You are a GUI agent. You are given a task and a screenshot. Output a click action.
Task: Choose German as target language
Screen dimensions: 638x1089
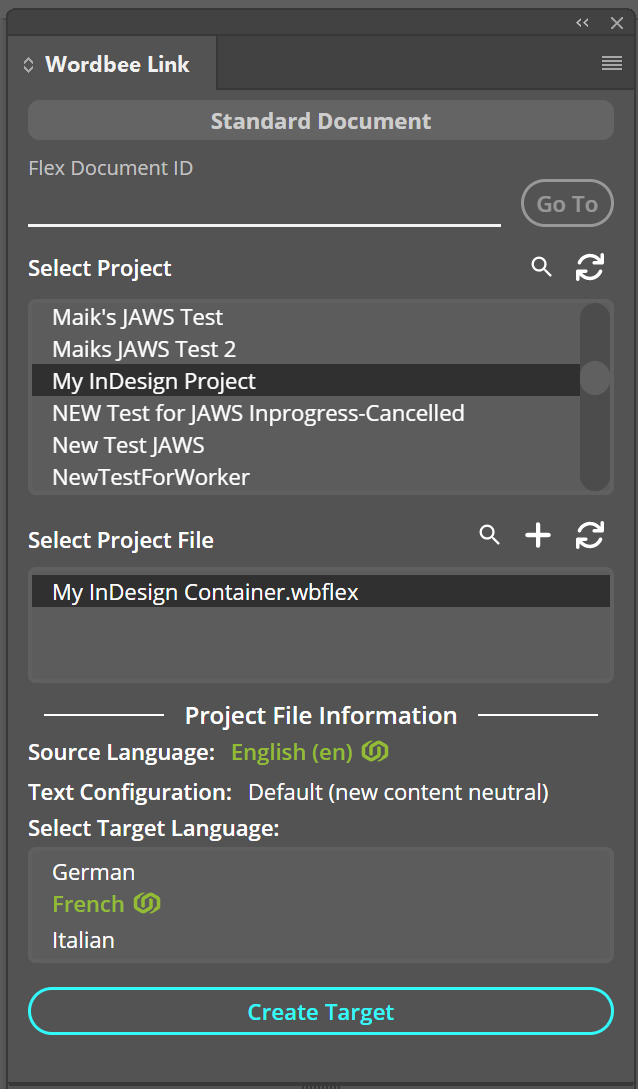coord(94,872)
